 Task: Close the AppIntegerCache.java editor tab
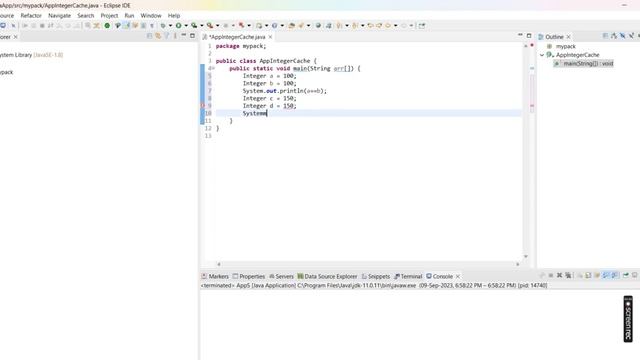(x=270, y=37)
